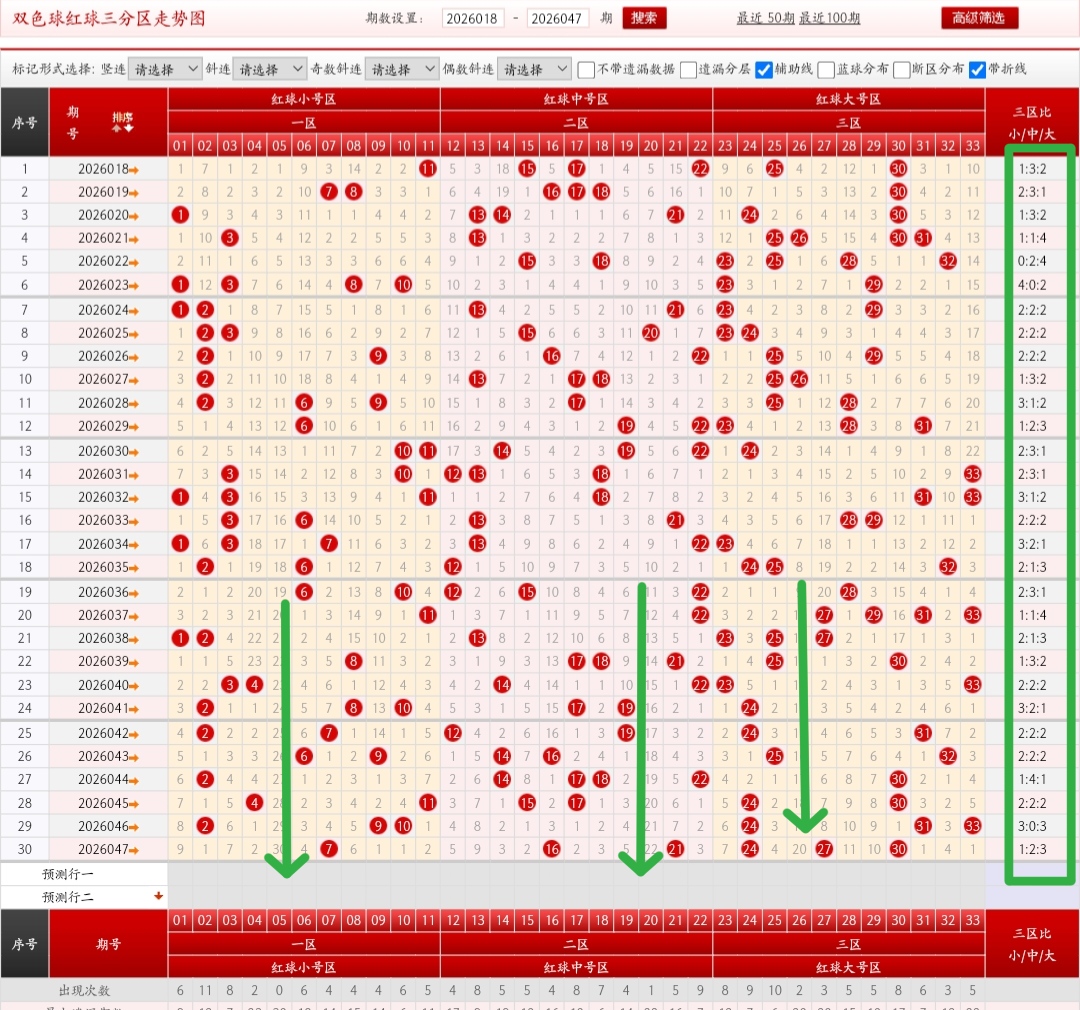The height and width of the screenshot is (1010, 1080).
Task: Click the red down arrow in 预测行二
Action: (158, 896)
